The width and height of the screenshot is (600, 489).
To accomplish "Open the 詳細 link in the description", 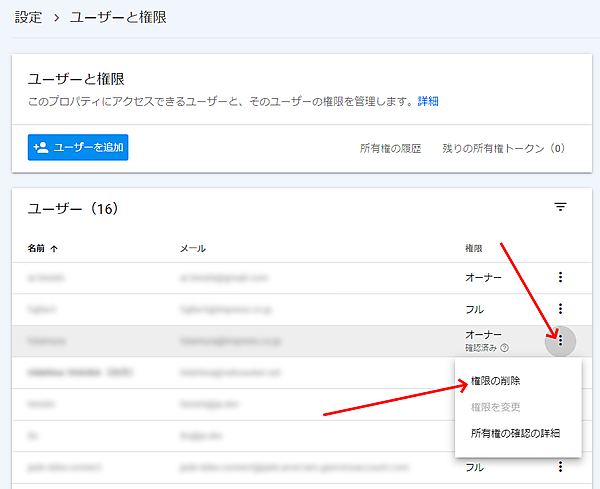I will 428,101.
